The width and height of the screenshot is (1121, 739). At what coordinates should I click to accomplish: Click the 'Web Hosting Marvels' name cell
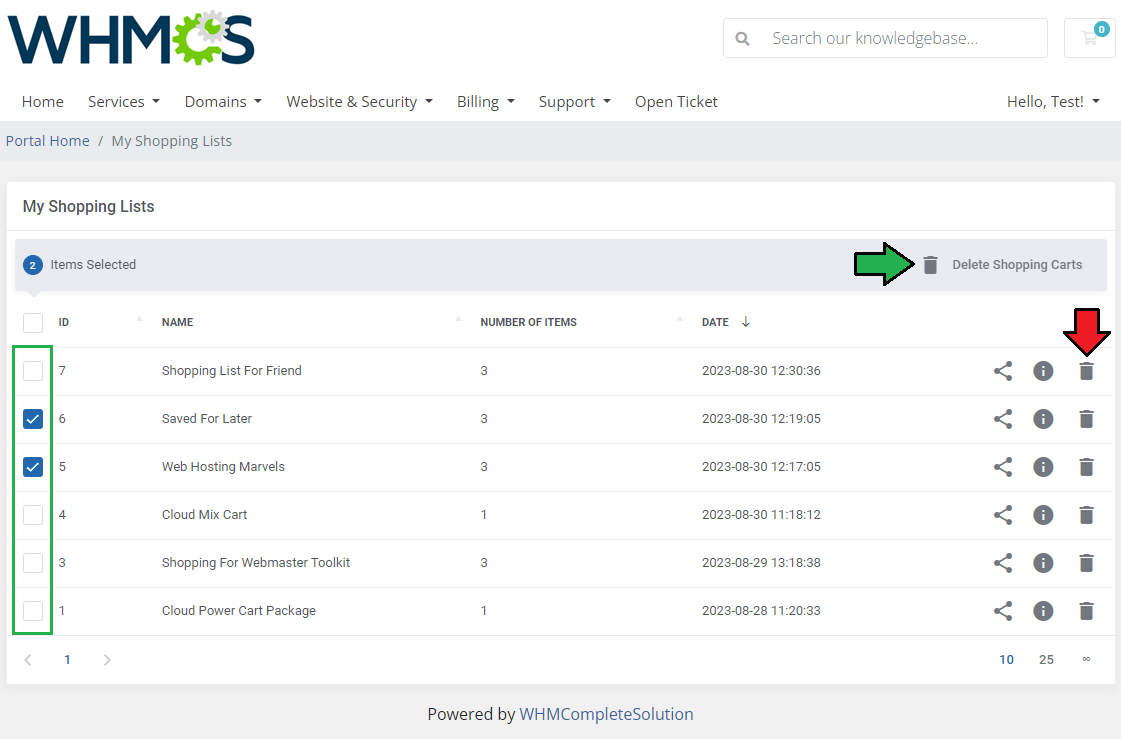pyautogui.click(x=223, y=467)
